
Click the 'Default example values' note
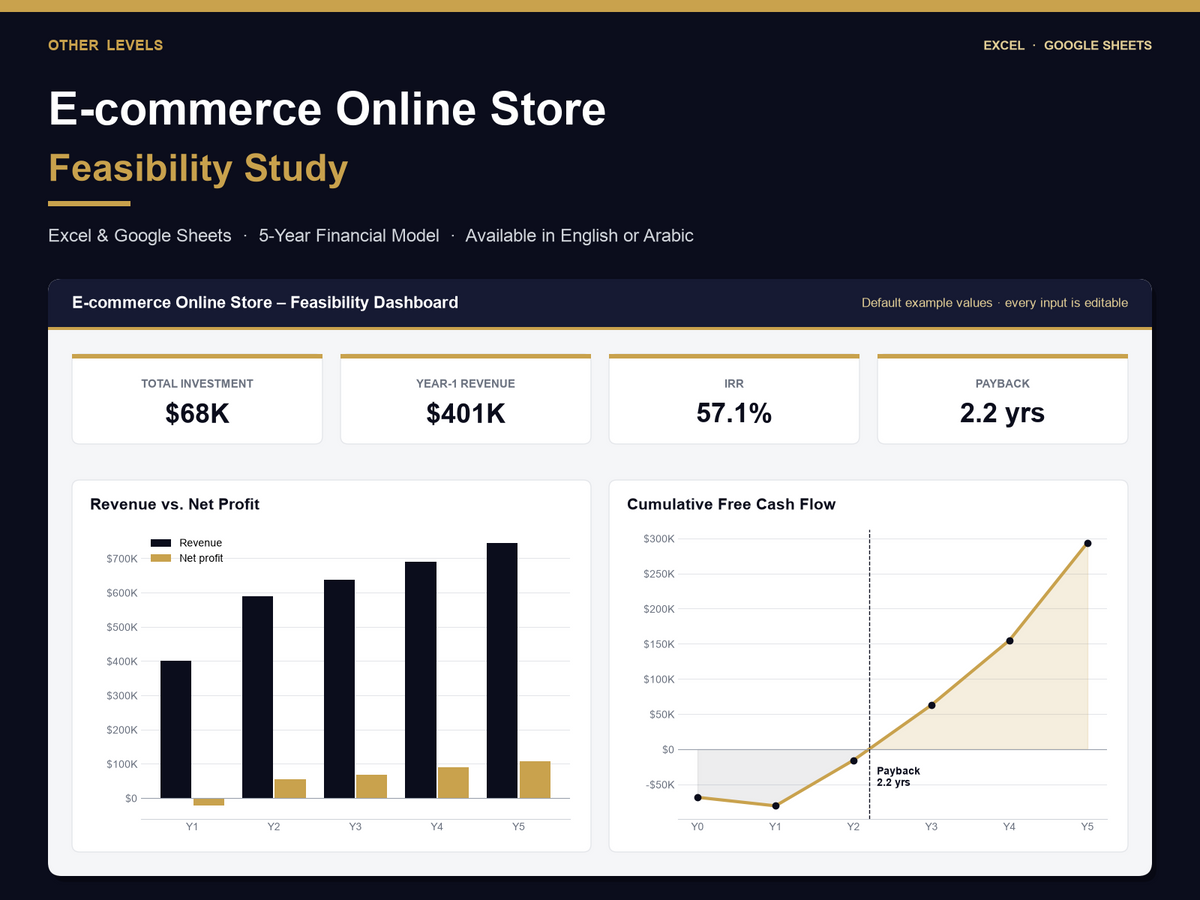[x=995, y=303]
